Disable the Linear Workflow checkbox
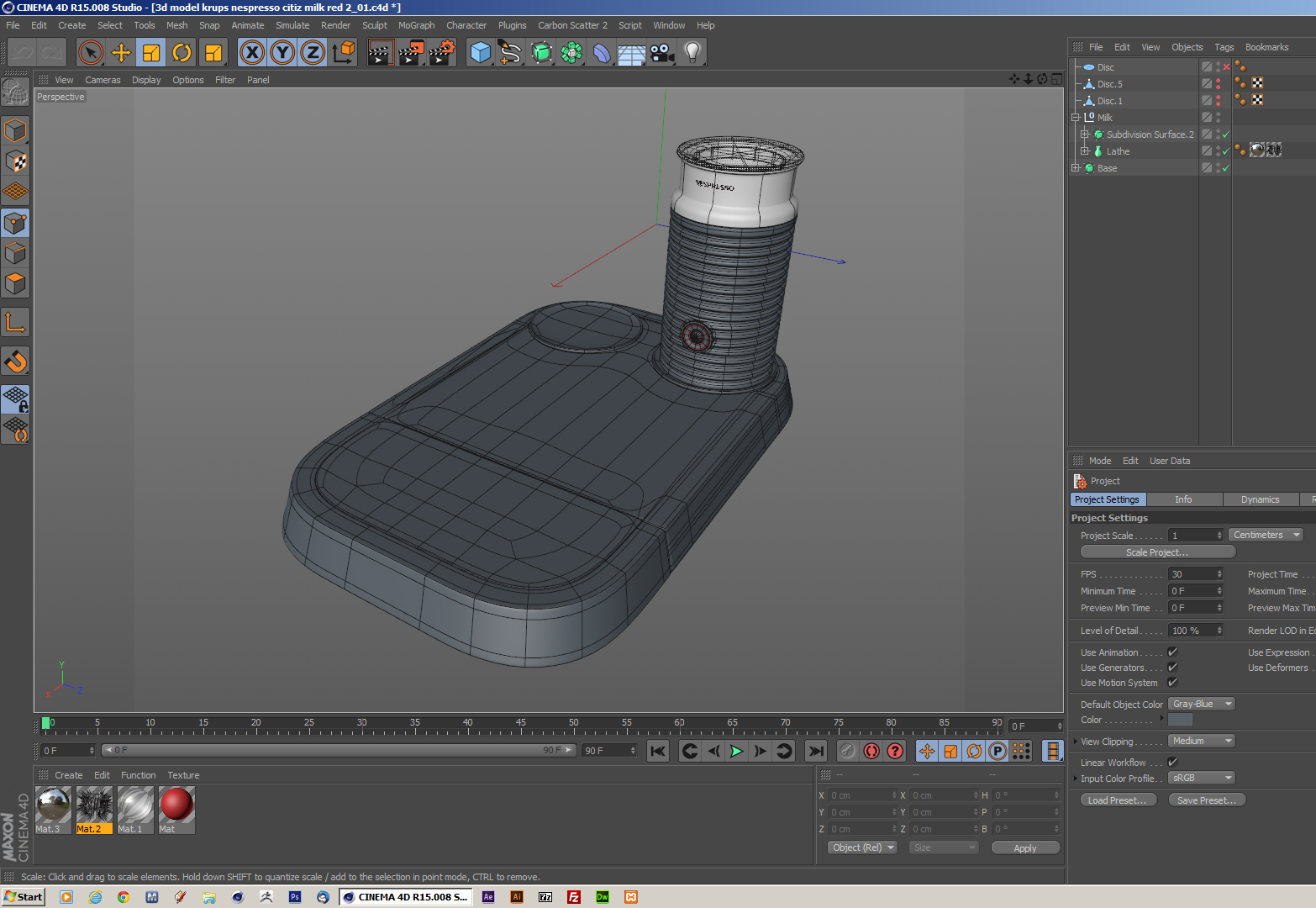The height and width of the screenshot is (908, 1316). [x=1172, y=763]
